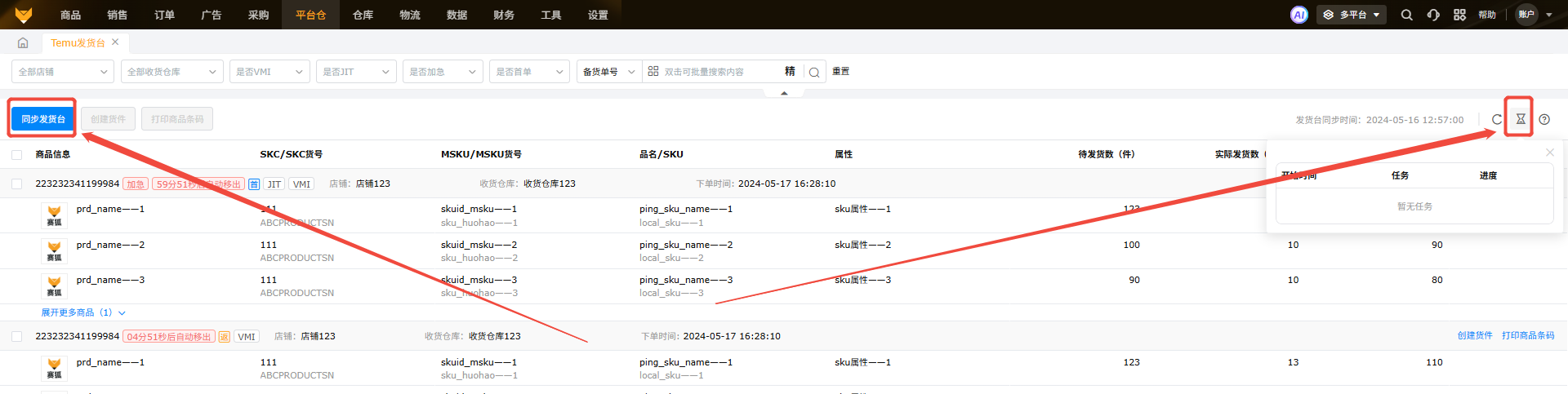This screenshot has width=1568, height=394.
Task: Open 备货单号 search type dropdown
Action: (609, 72)
